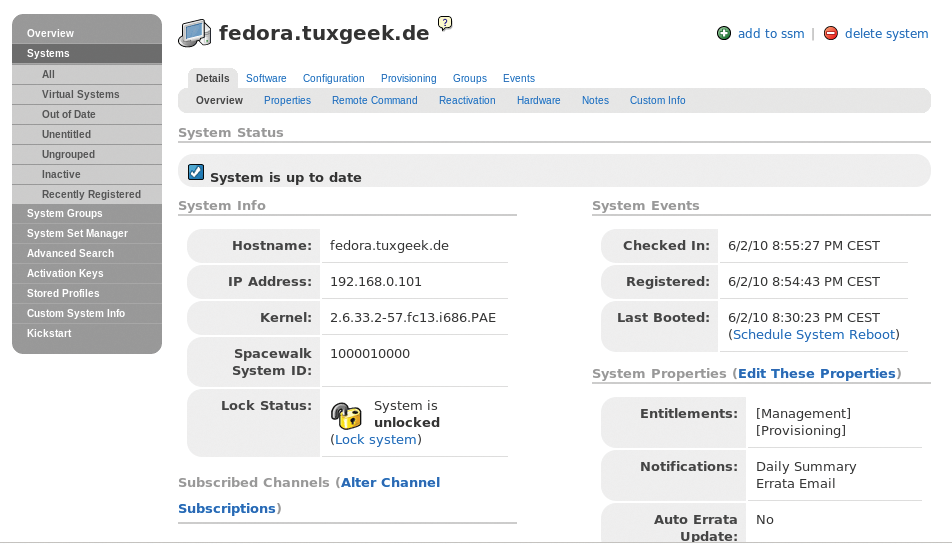Viewport: 952px width, 544px height.
Task: Click the computer system icon beside hostname
Action: point(195,33)
